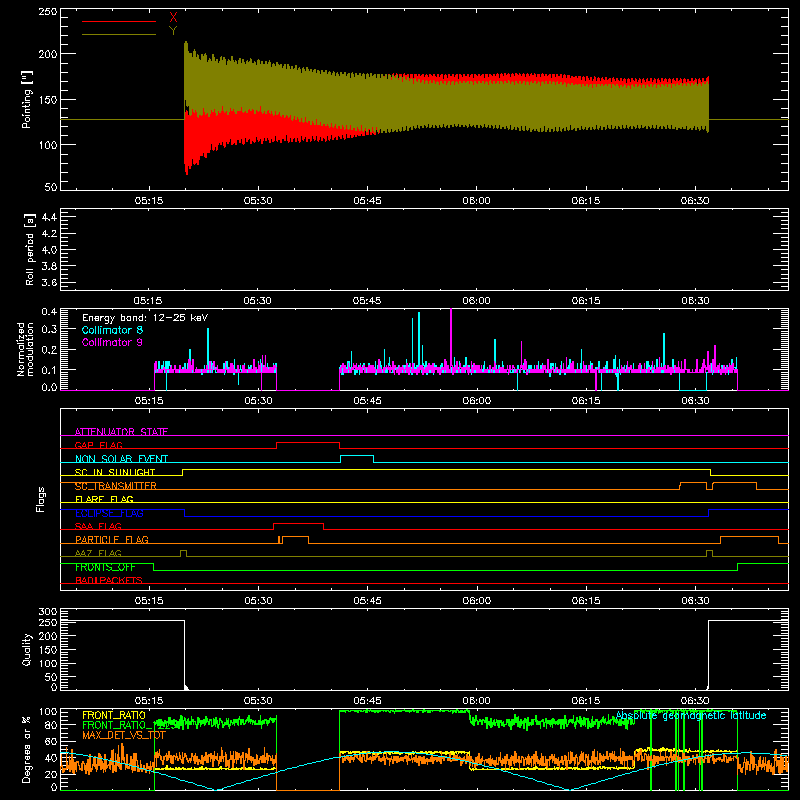The width and height of the screenshot is (800, 800).
Task: Click the red X legend line
Action: (119, 21)
